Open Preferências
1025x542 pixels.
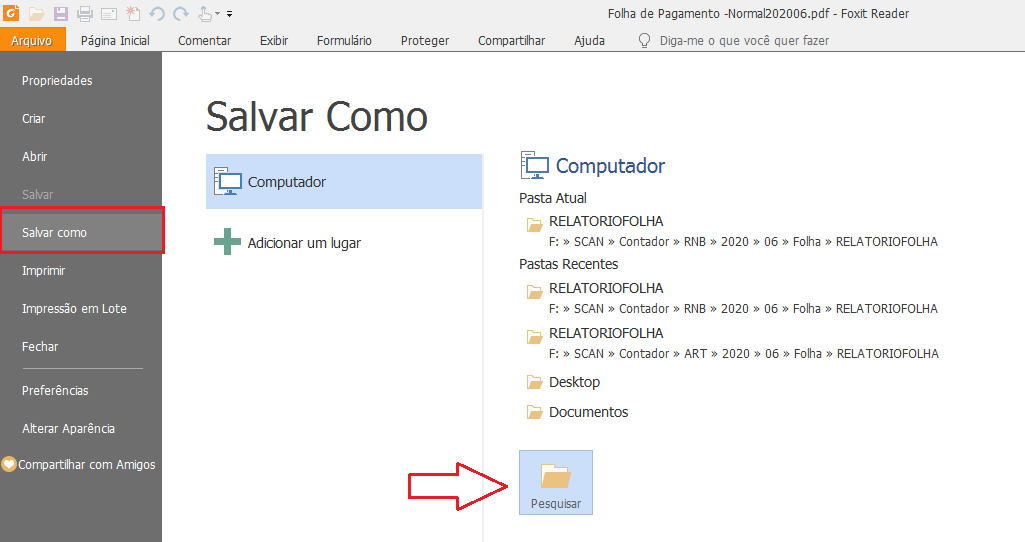coord(81,390)
